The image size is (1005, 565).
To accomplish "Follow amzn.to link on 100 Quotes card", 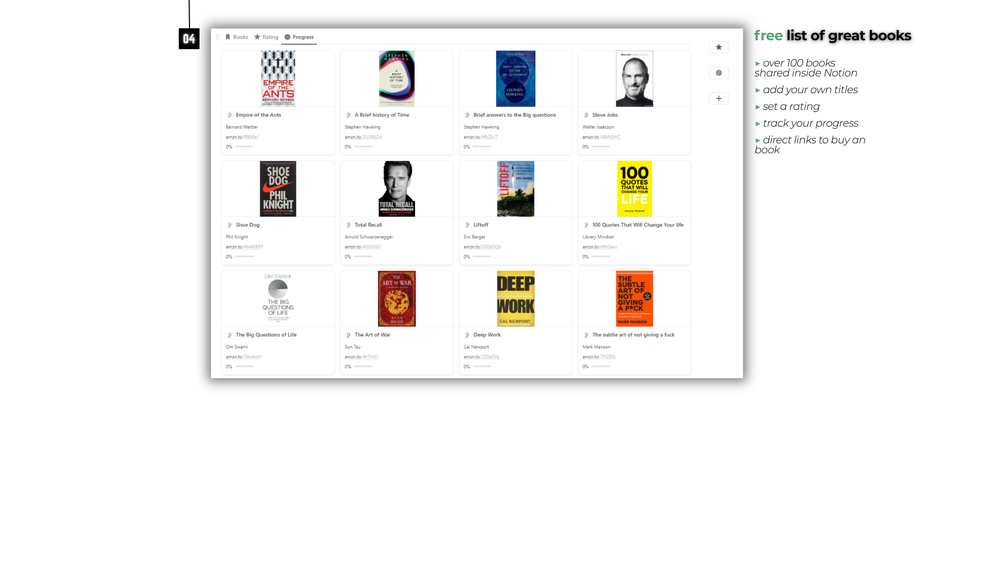I will 600,247.
